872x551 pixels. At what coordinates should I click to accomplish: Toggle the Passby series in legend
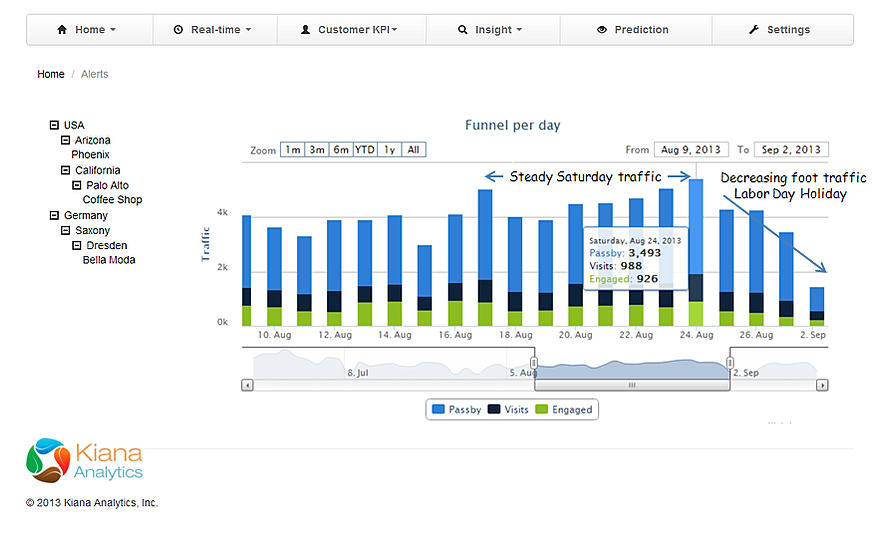tap(457, 410)
